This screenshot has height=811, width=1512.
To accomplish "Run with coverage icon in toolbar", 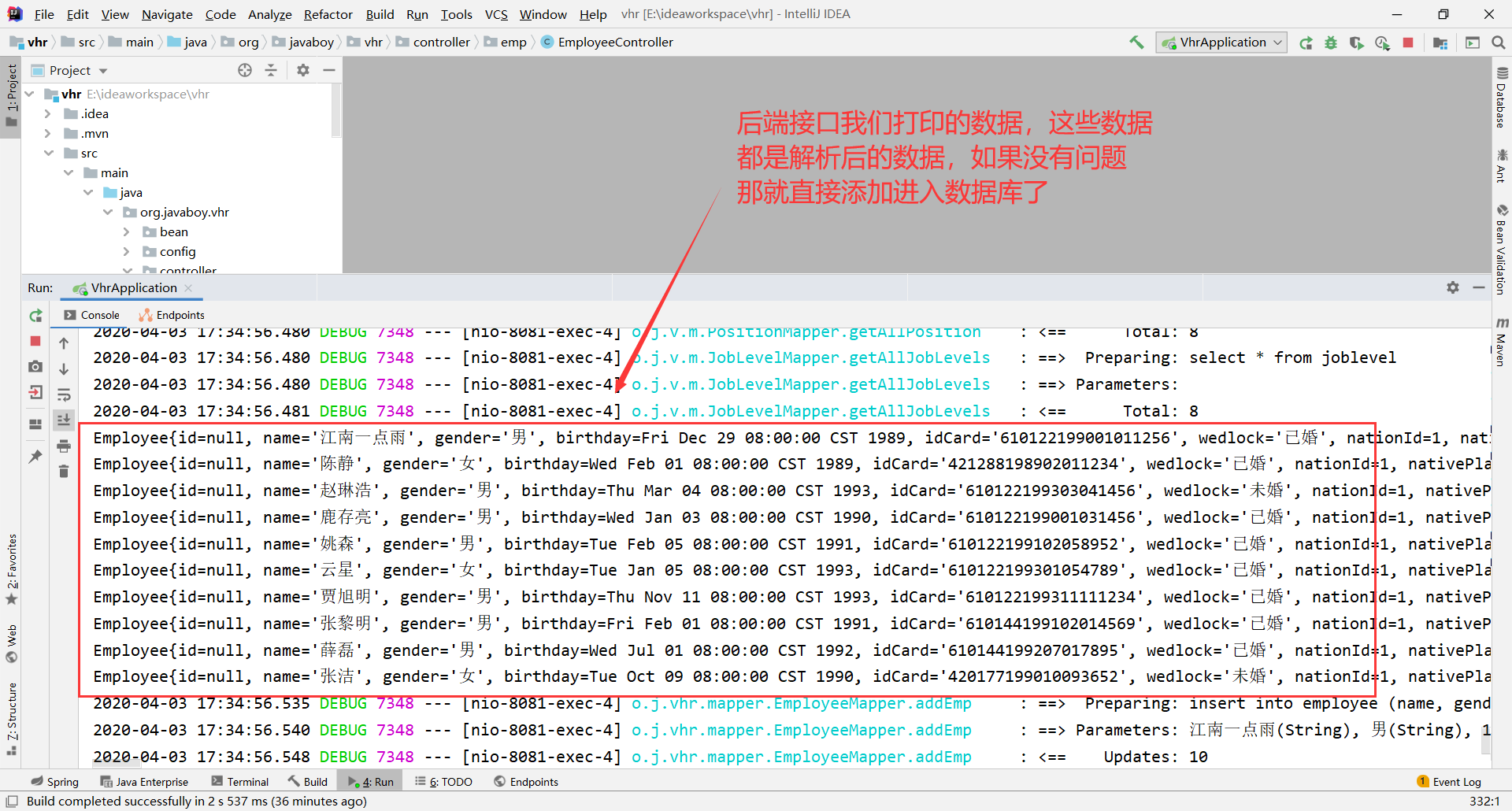I will [1356, 43].
